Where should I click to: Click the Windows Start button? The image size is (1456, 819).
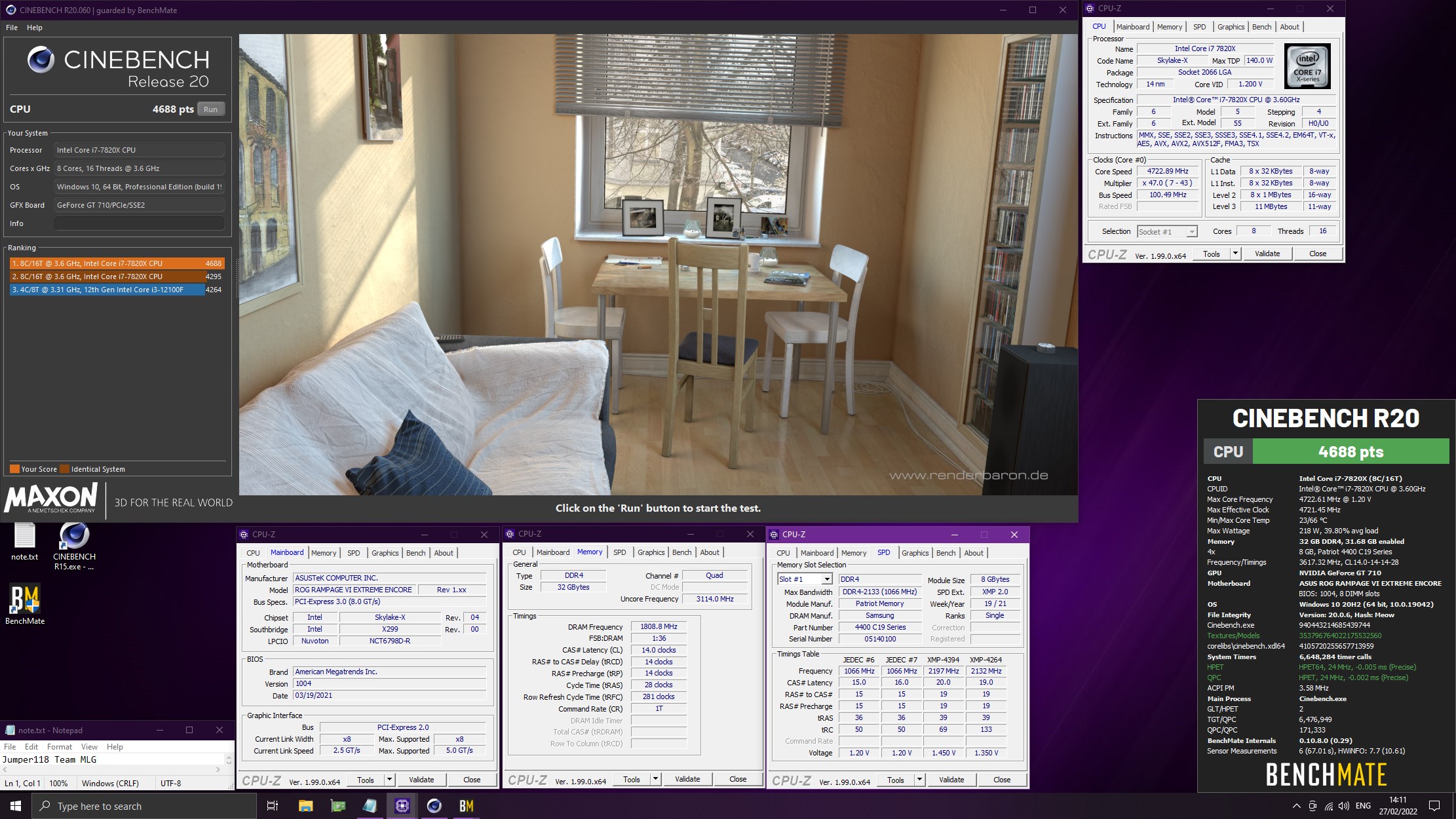(16, 806)
